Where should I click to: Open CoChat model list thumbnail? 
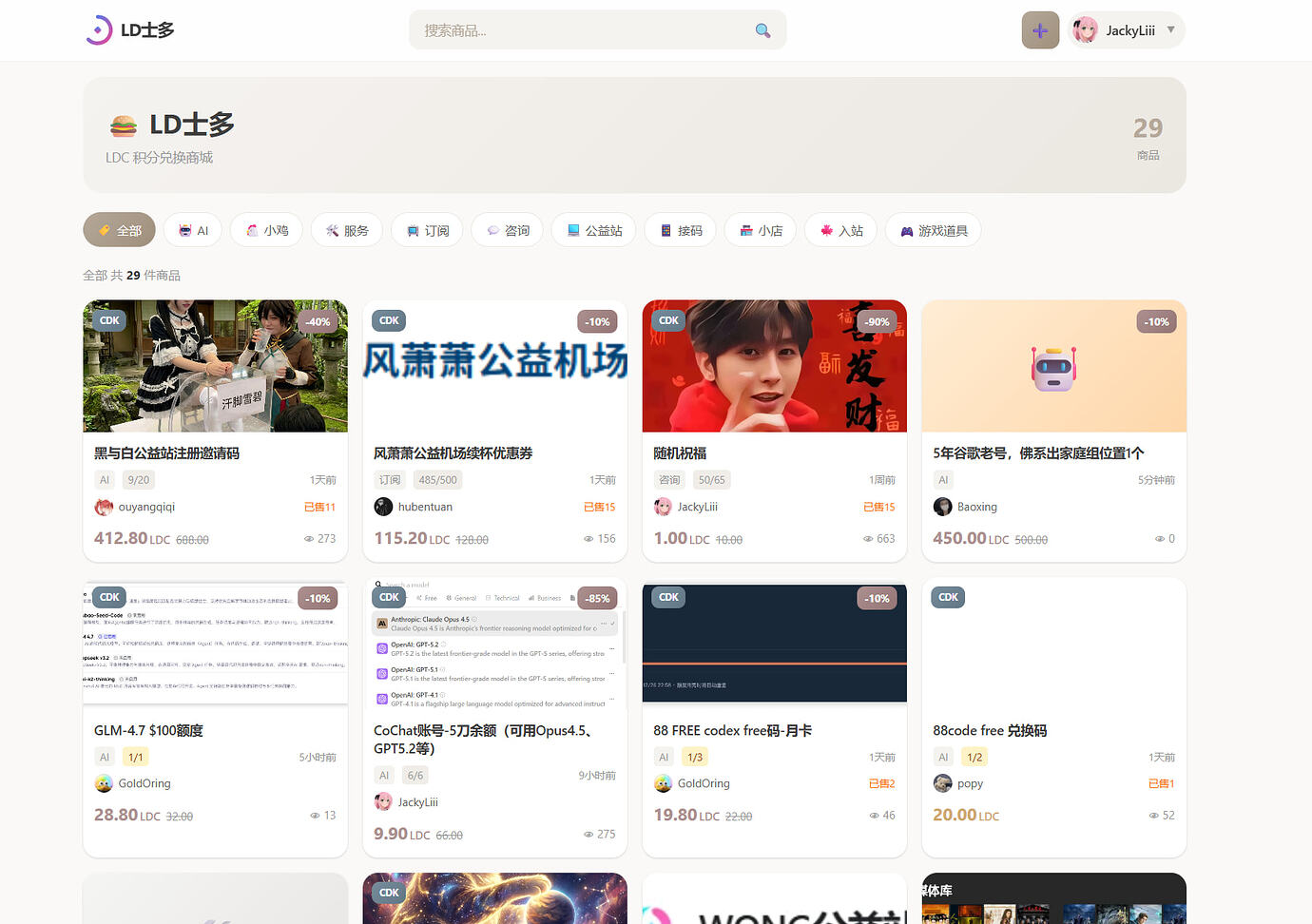[x=494, y=643]
